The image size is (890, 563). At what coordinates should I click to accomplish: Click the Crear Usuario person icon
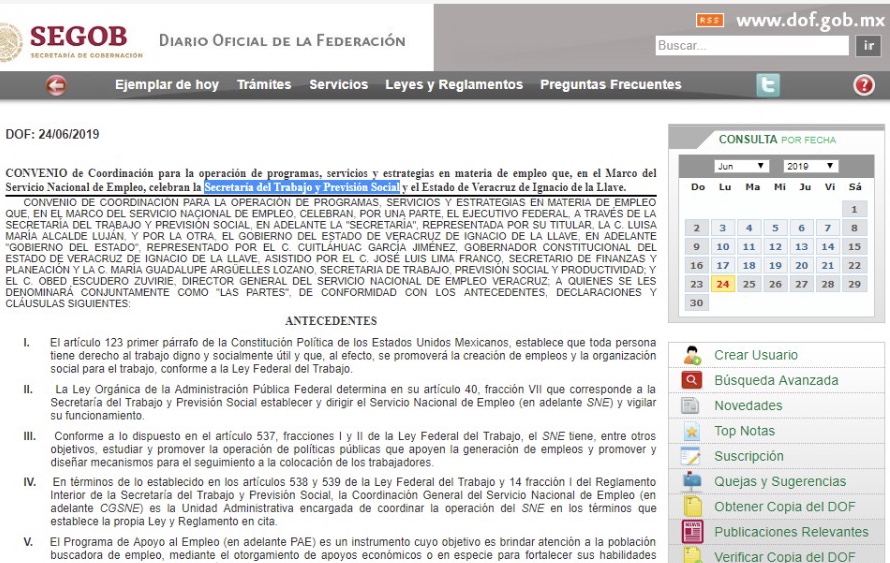[x=692, y=355]
